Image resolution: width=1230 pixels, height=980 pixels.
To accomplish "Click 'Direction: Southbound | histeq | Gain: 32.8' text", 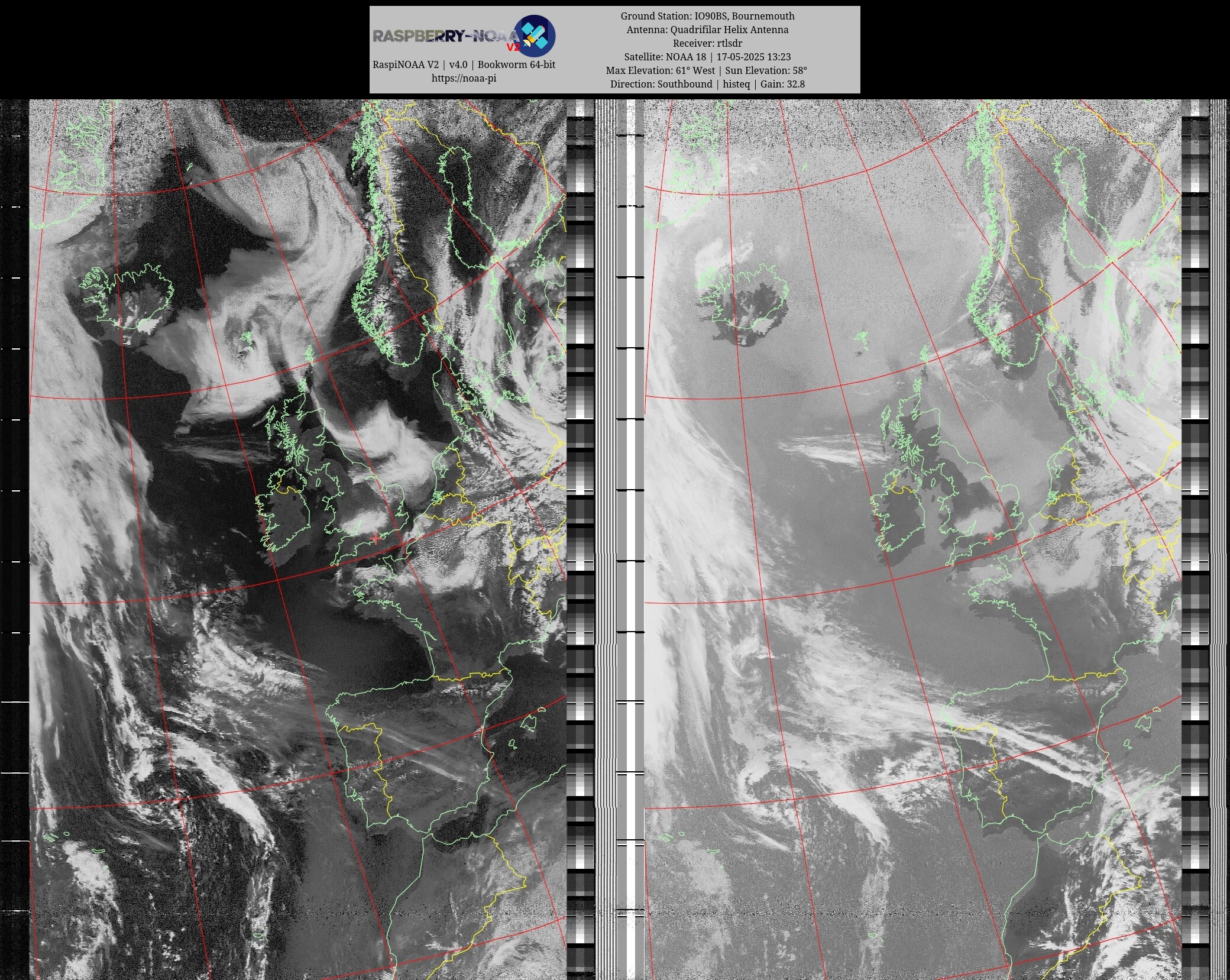I will click(707, 84).
